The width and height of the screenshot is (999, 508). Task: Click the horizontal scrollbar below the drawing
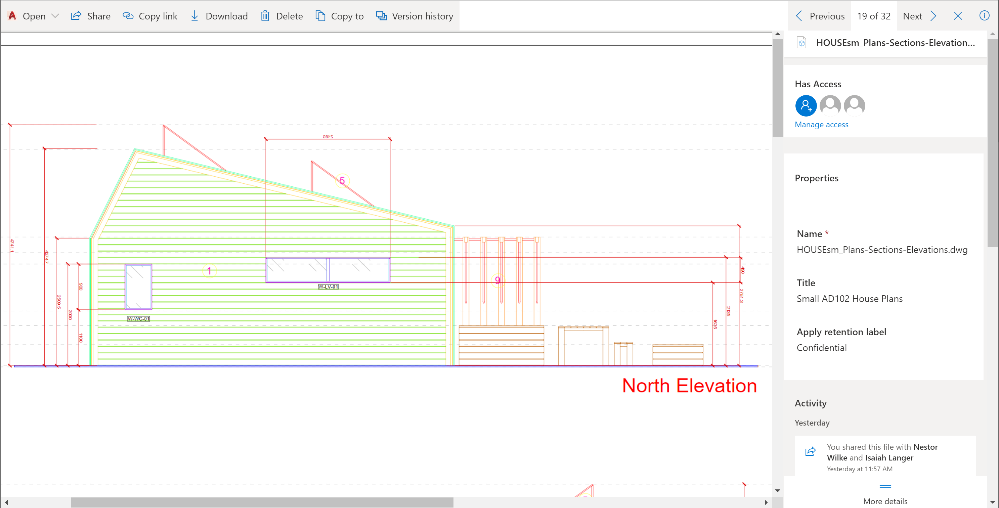click(x=260, y=502)
